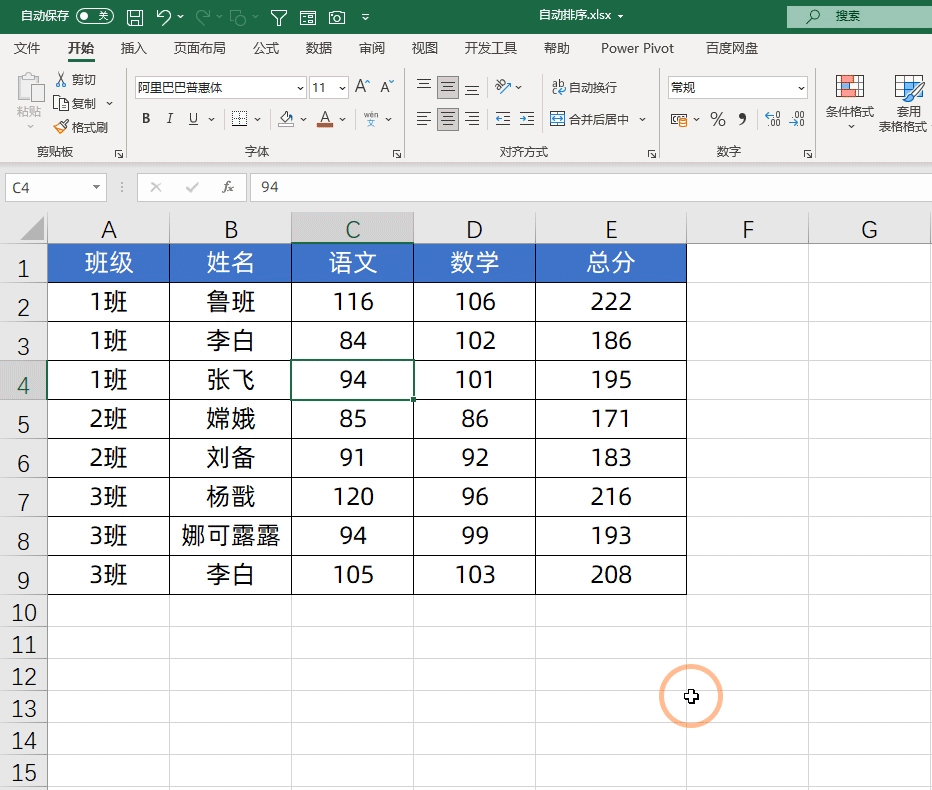Click the Wrap Text (自动换行) button
Screen dimensions: 932x790
coord(584,87)
